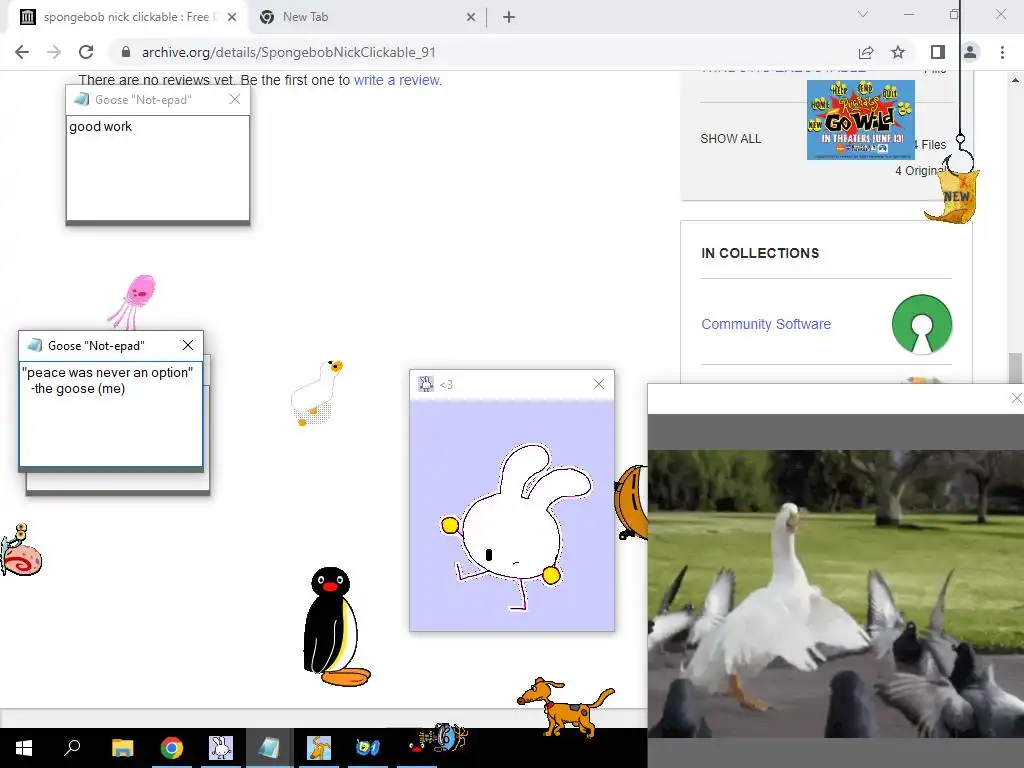
Task: Close the 'good work' Not-epad window
Action: [235, 99]
